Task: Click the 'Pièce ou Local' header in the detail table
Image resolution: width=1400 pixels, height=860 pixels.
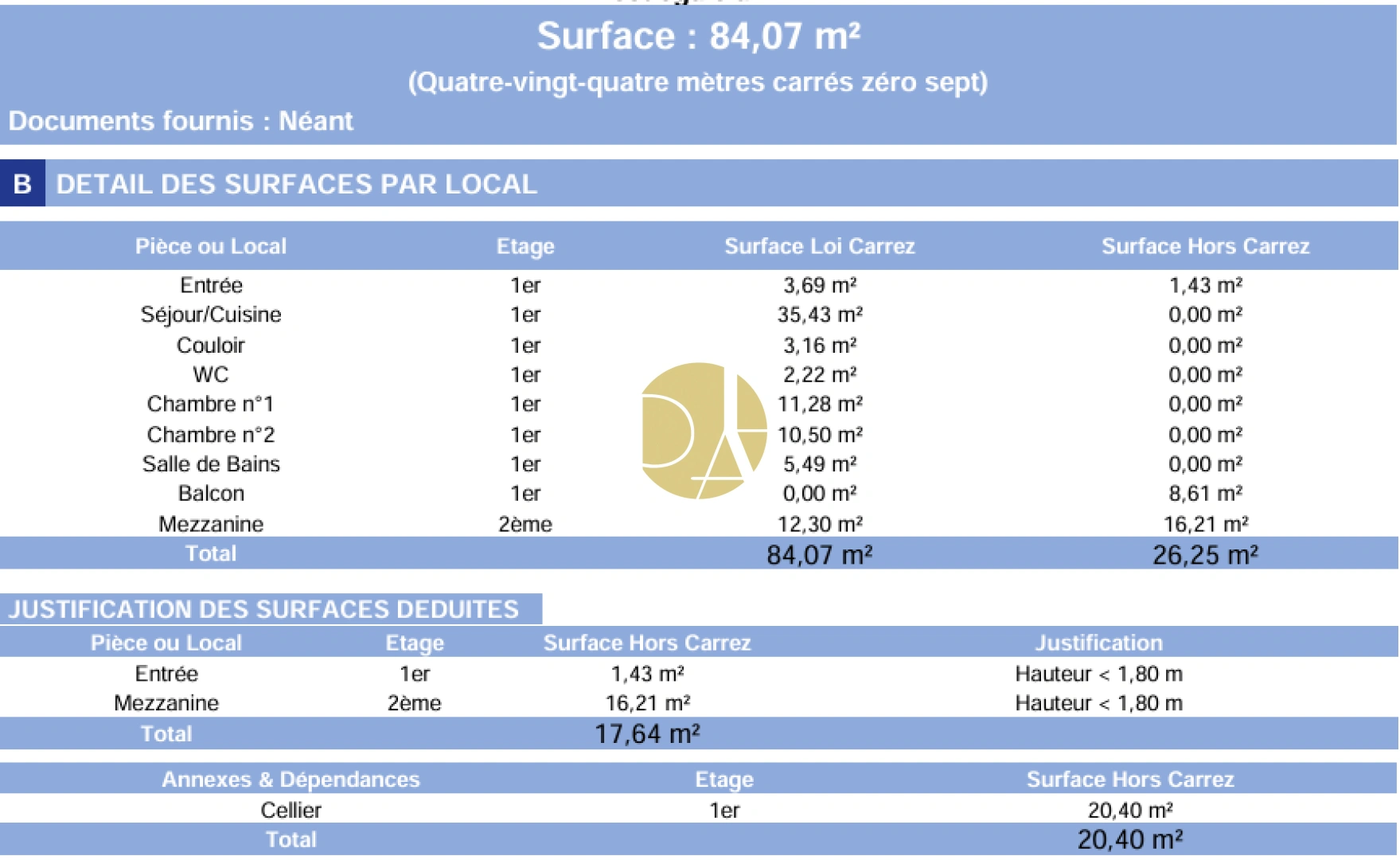Action: pos(211,246)
